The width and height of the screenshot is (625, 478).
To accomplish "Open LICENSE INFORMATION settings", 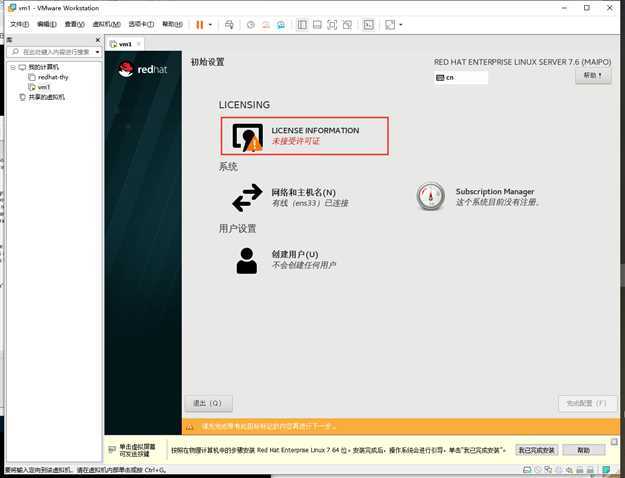I will 305,136.
